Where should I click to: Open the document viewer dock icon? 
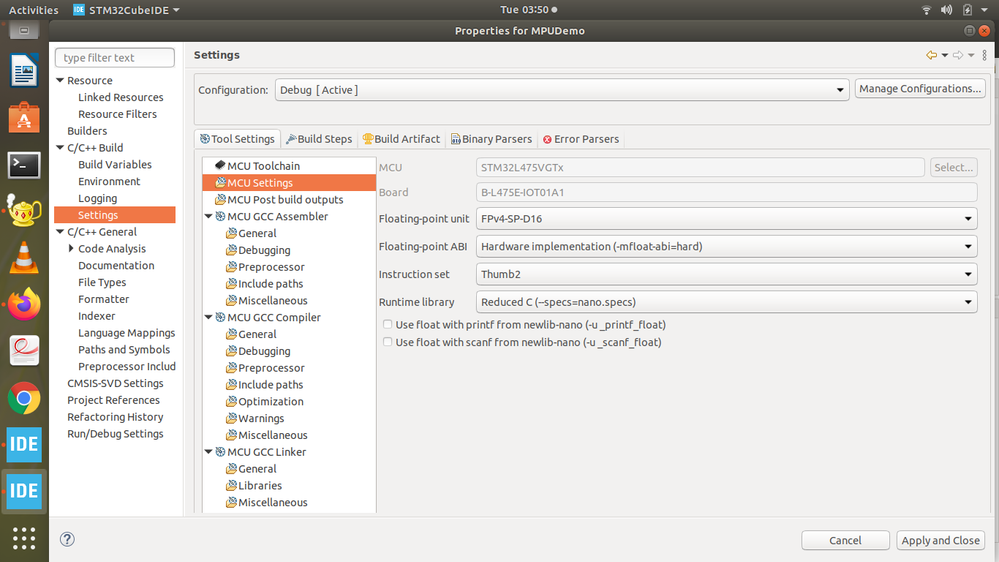point(24,351)
